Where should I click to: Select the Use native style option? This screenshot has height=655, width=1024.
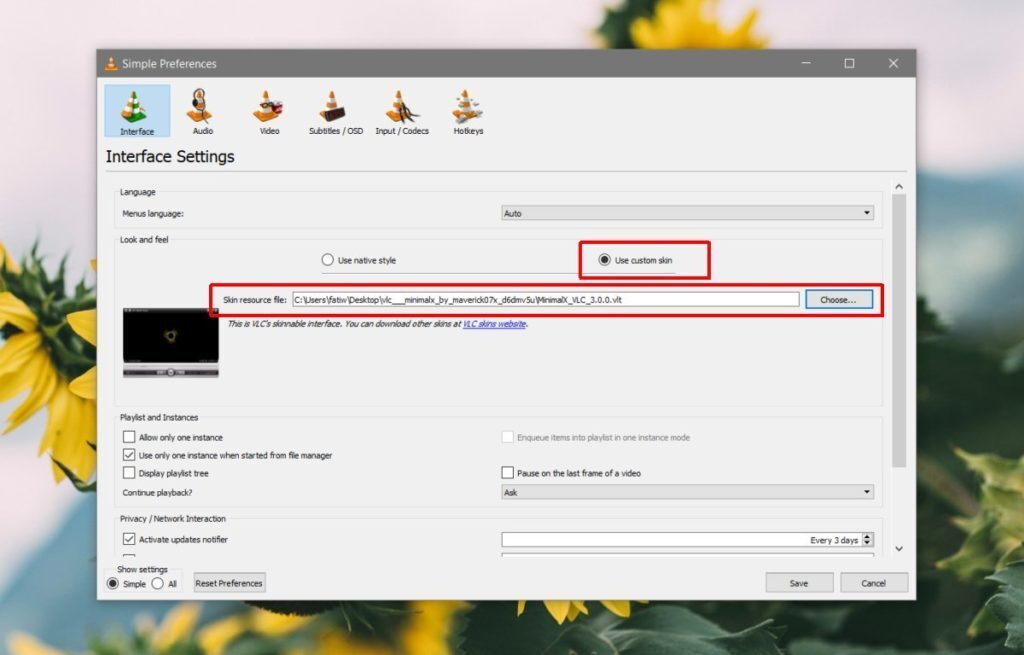[328, 259]
